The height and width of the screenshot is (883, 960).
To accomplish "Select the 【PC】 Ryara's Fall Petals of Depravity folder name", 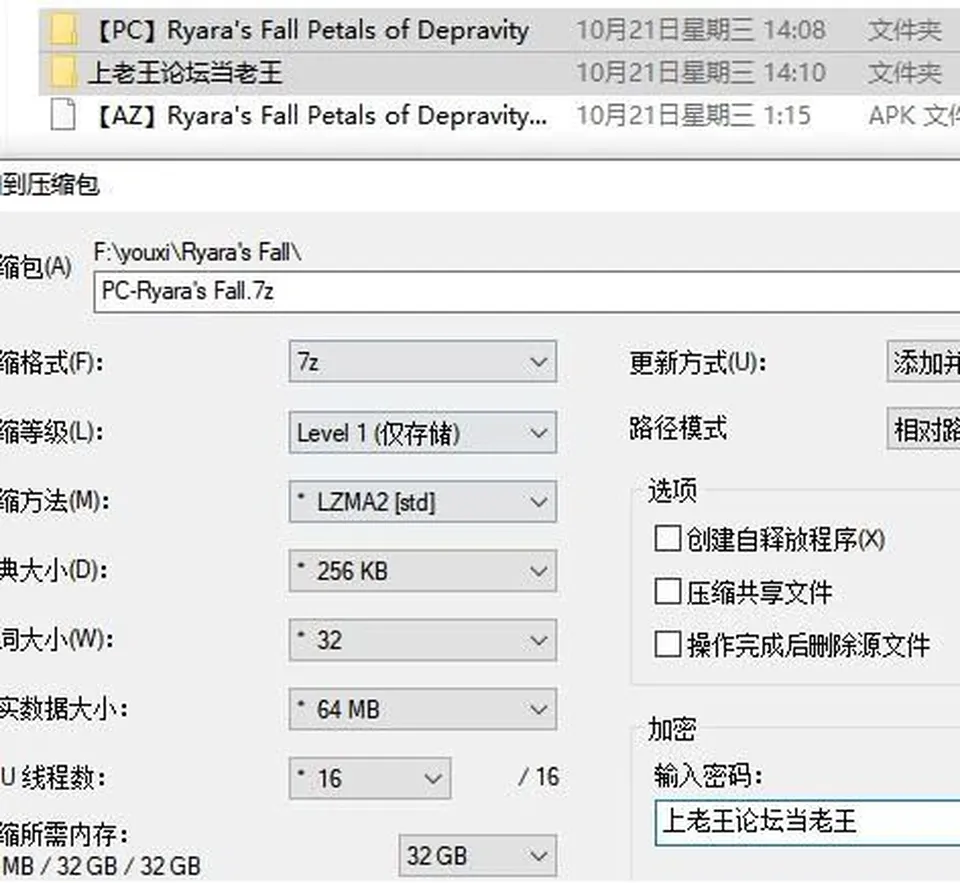I will point(312,30).
